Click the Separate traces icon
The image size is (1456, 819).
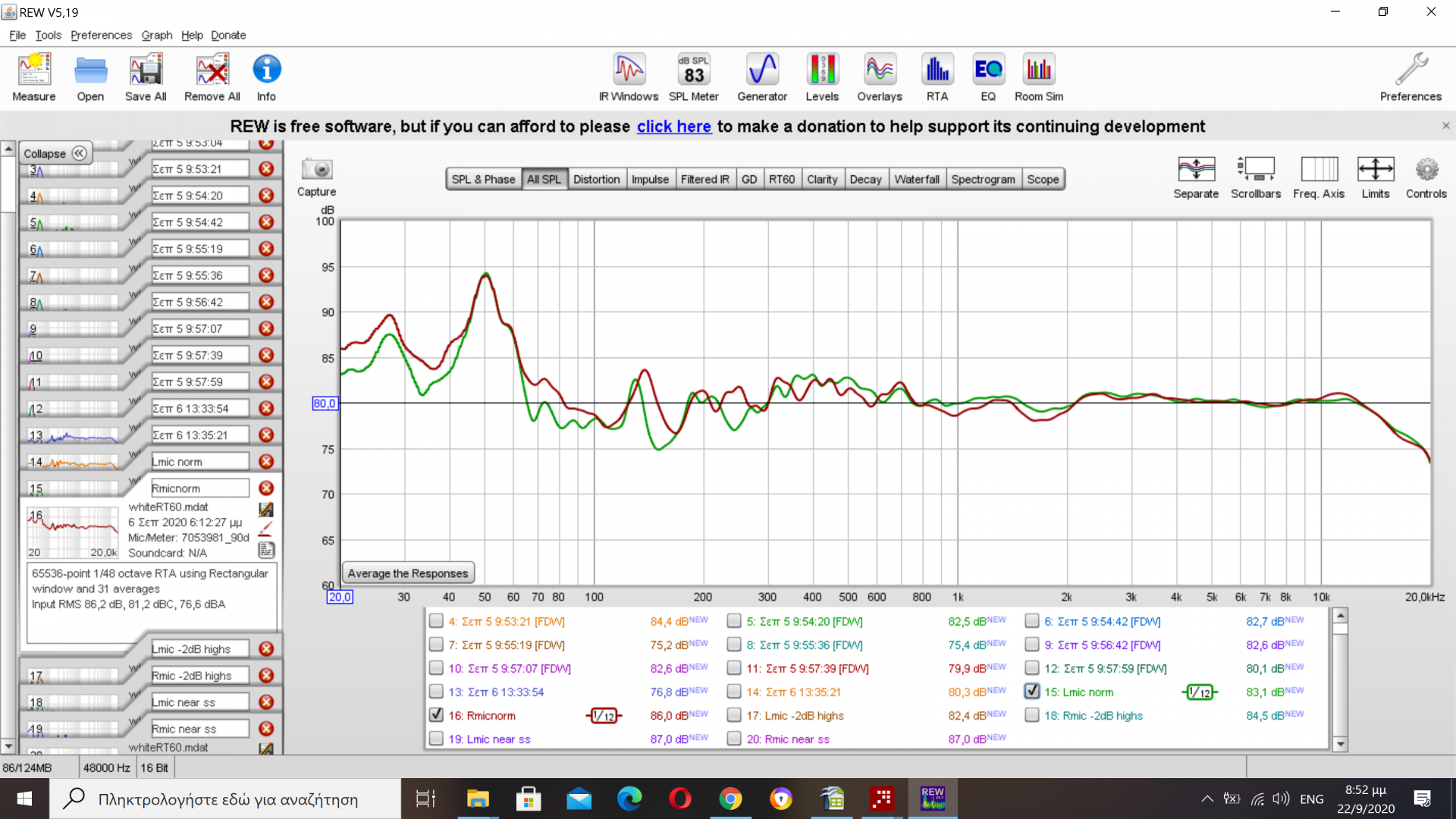tap(1196, 170)
